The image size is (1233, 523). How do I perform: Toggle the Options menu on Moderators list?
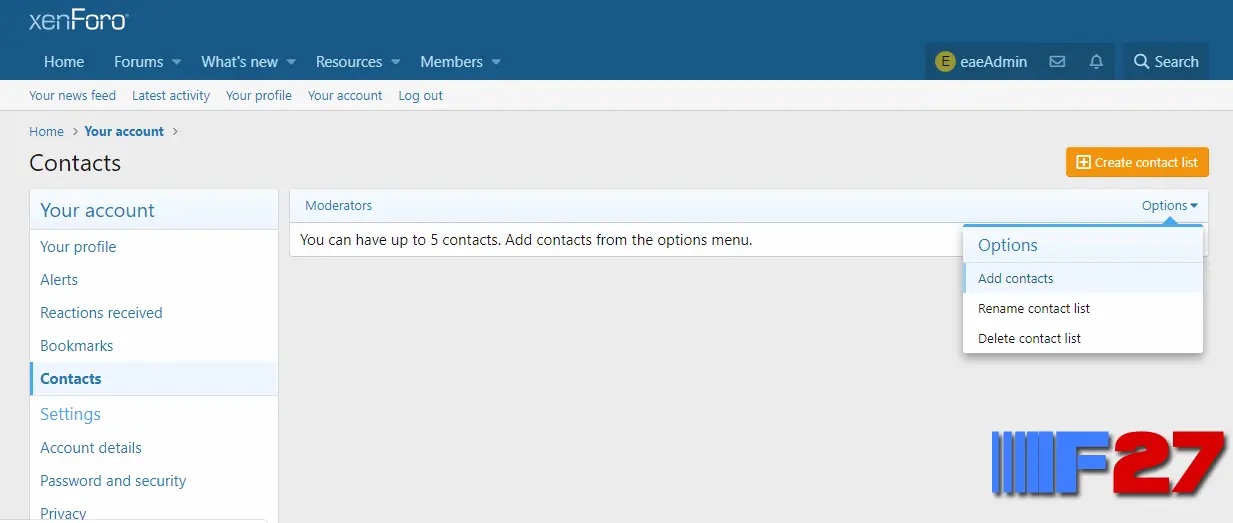[x=1169, y=206]
